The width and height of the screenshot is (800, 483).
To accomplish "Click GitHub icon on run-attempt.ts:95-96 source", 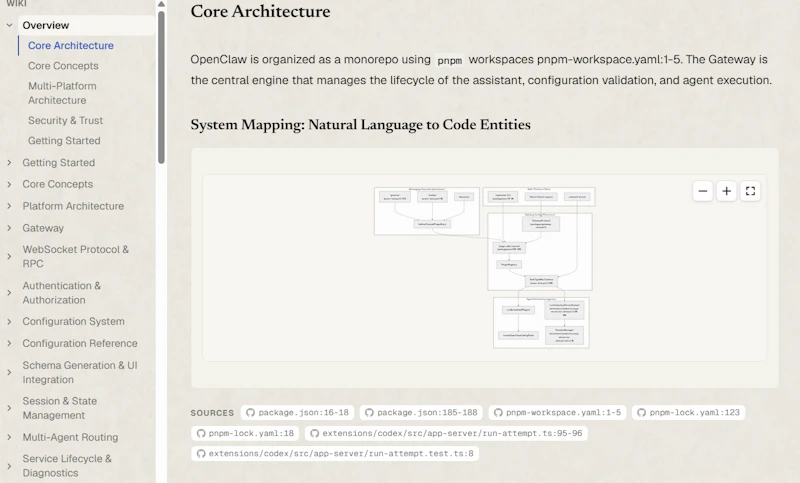I will [x=314, y=434].
